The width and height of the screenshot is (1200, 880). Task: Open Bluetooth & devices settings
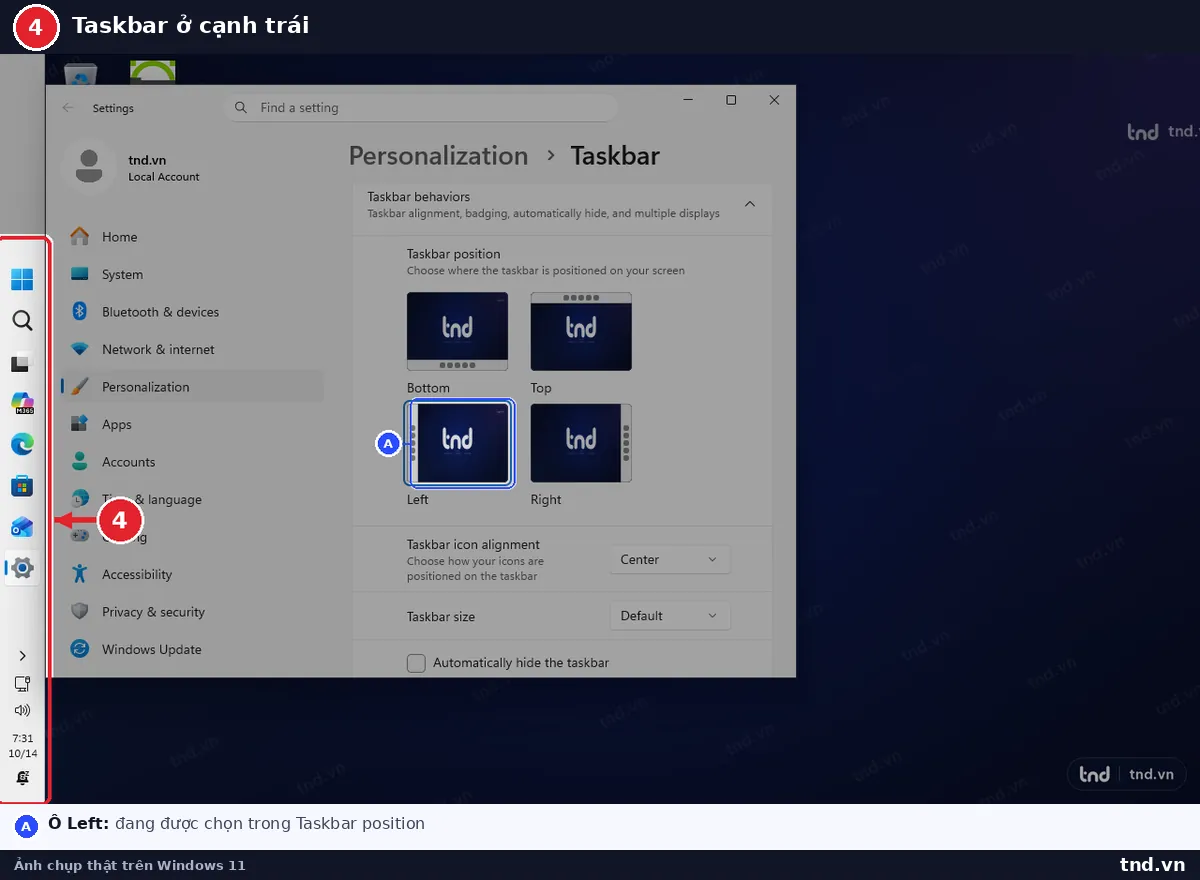click(192, 312)
